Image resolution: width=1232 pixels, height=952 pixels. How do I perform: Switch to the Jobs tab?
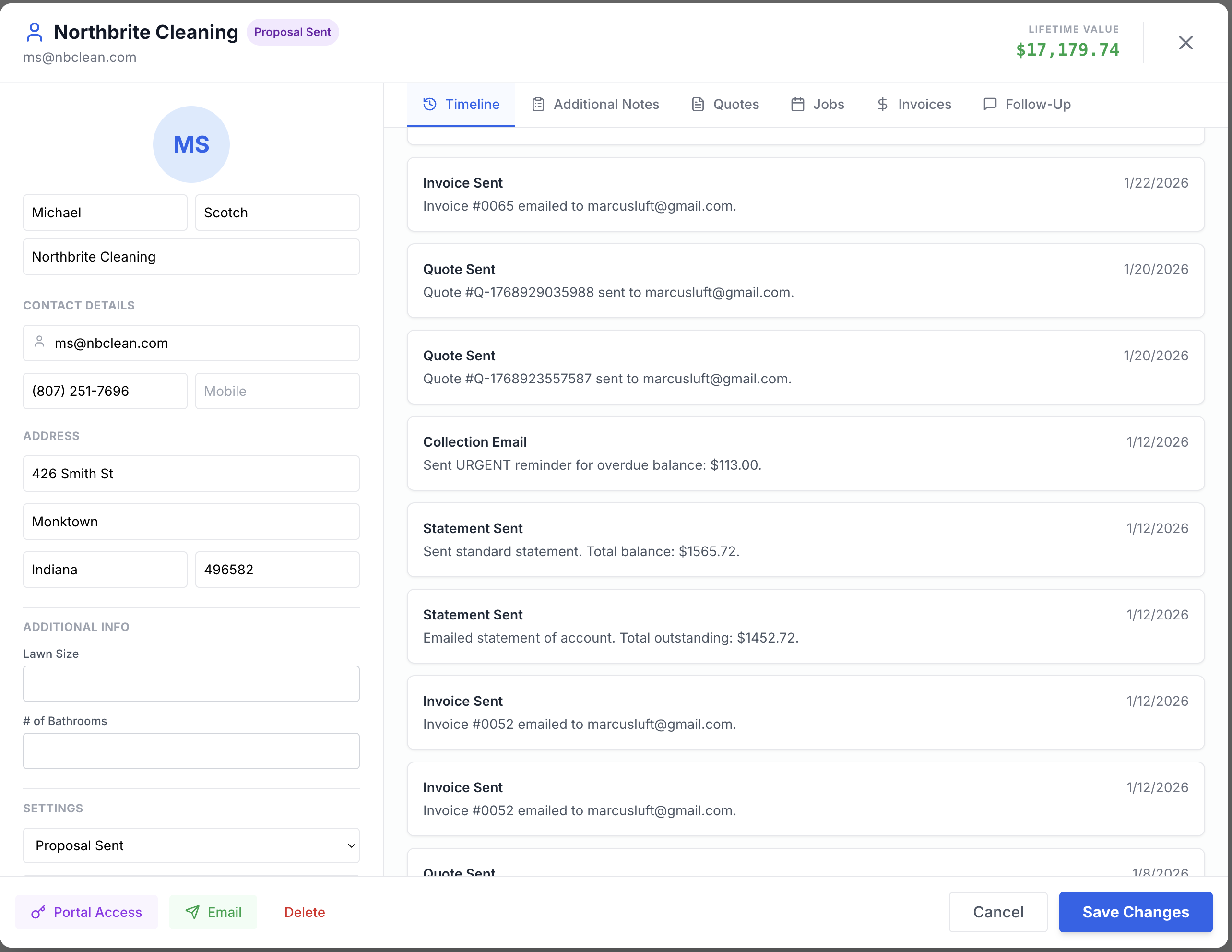(x=817, y=105)
